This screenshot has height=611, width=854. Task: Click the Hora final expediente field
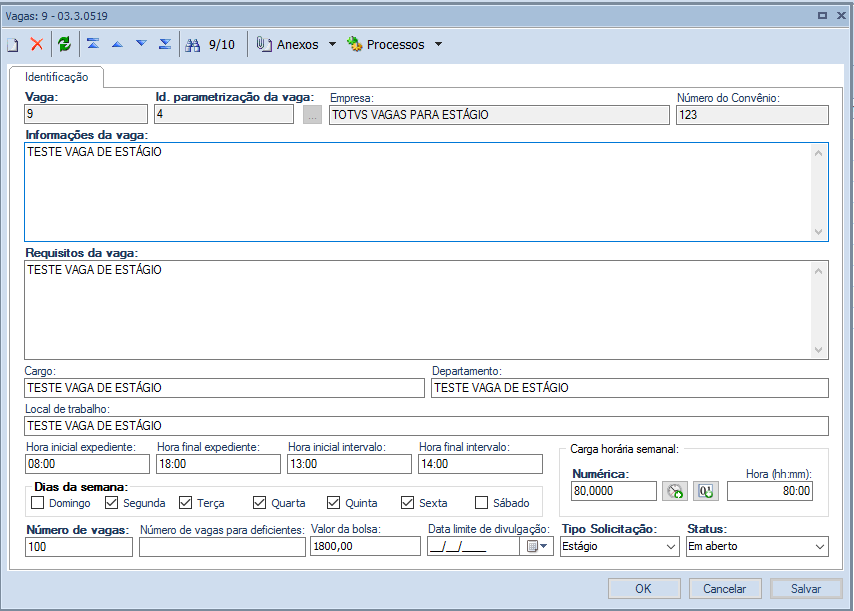218,464
